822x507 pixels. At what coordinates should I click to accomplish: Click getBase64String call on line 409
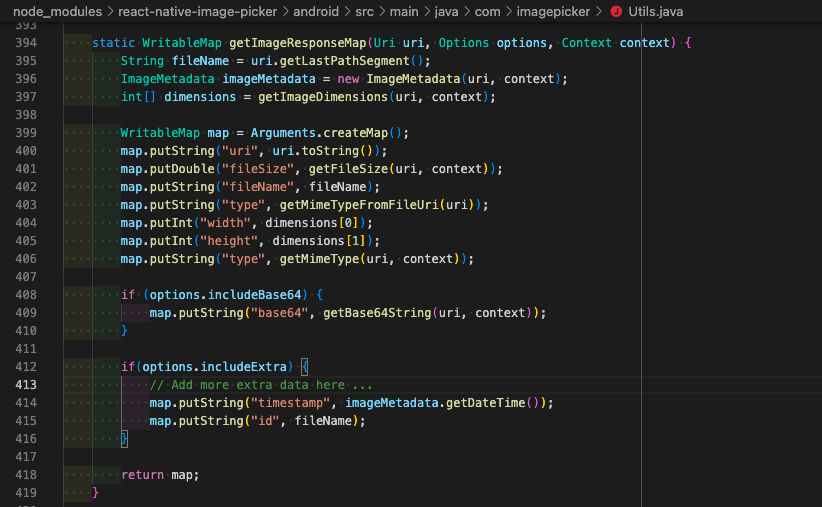[377, 312]
